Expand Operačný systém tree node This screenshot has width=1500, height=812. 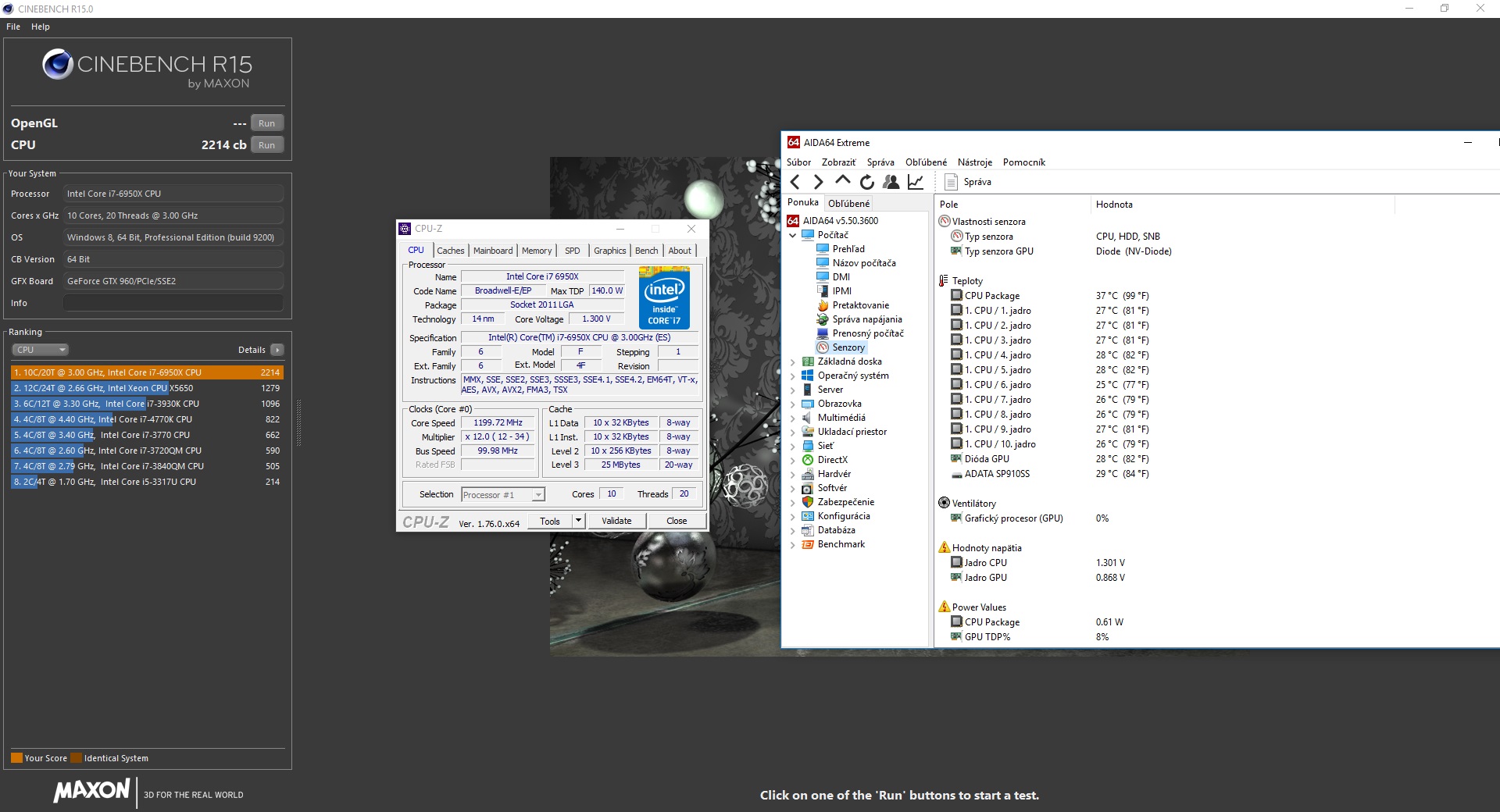coord(793,376)
